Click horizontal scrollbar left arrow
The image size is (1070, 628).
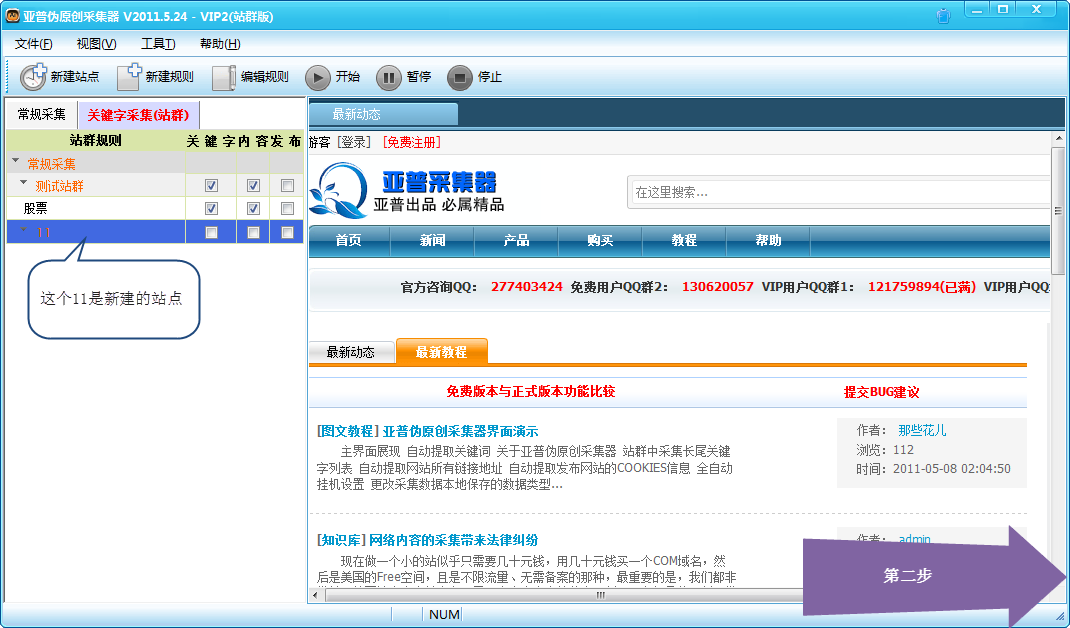[x=315, y=595]
